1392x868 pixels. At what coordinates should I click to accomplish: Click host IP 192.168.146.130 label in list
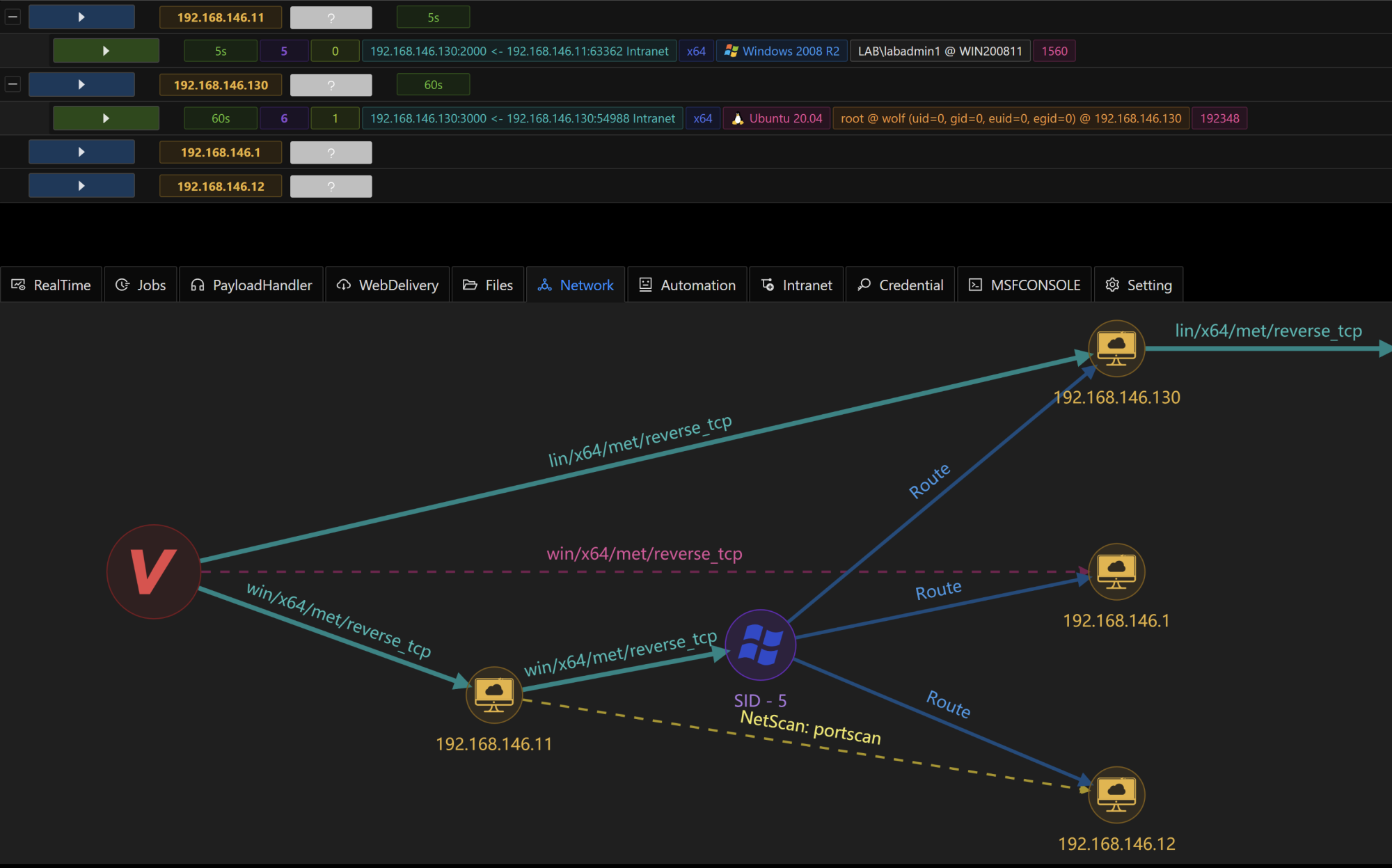point(221,85)
